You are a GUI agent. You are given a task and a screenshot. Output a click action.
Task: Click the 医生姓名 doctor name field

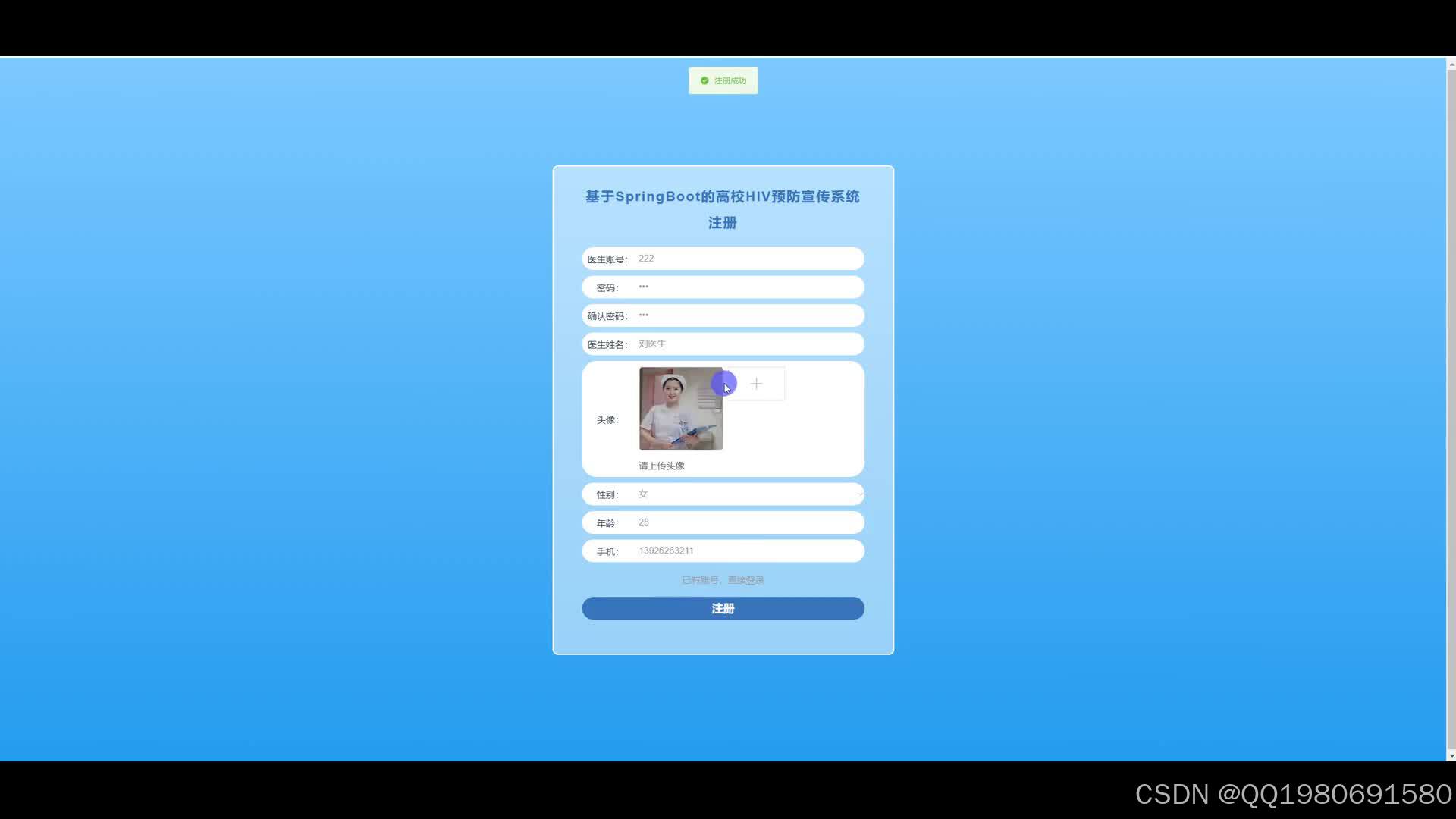point(747,344)
